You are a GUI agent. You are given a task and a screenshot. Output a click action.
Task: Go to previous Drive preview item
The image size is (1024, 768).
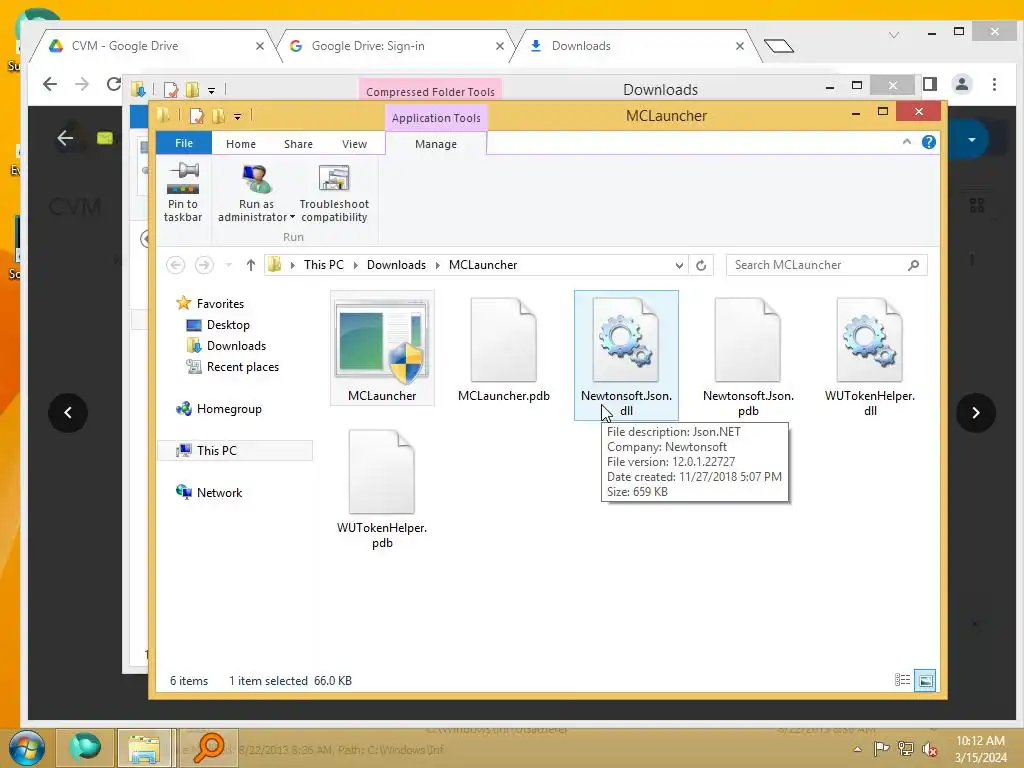[x=68, y=413]
